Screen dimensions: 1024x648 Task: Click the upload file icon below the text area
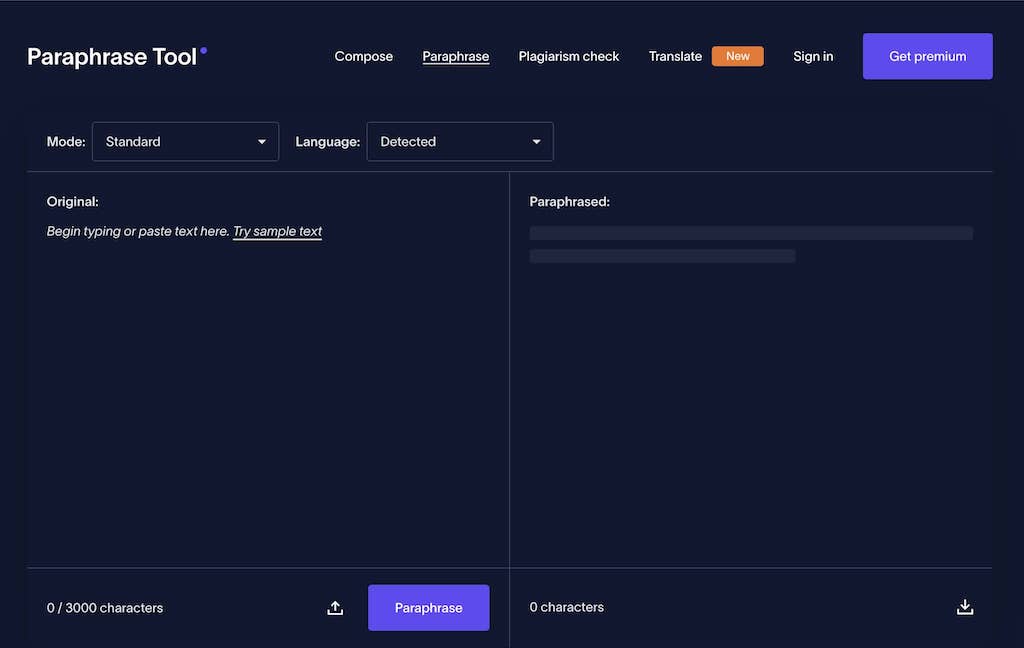click(335, 607)
